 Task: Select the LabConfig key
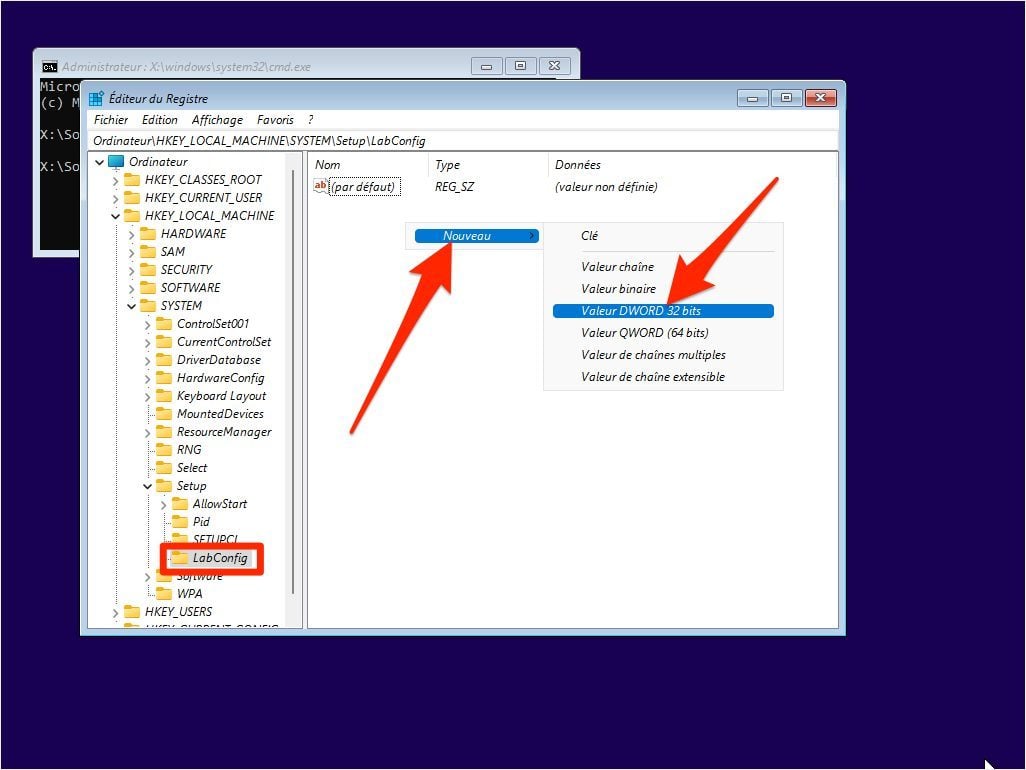tap(220, 557)
